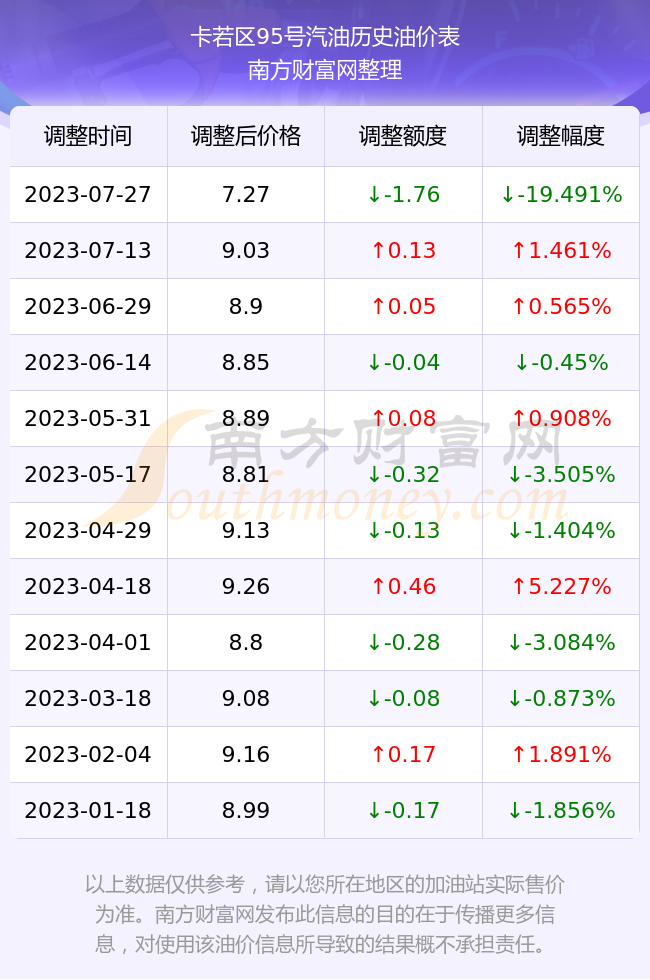Select the 2023-06-29 date cell
650x980 pixels.
88,306
